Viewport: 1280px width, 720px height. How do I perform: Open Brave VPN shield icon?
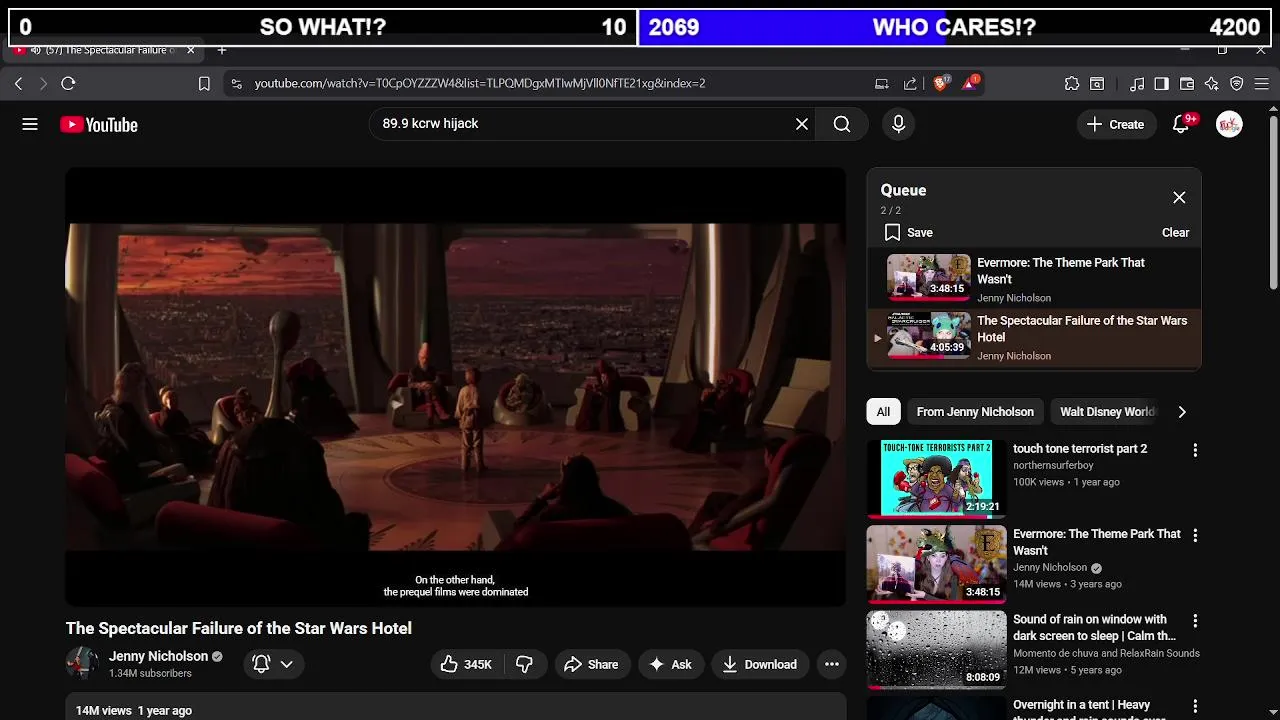click(1237, 84)
